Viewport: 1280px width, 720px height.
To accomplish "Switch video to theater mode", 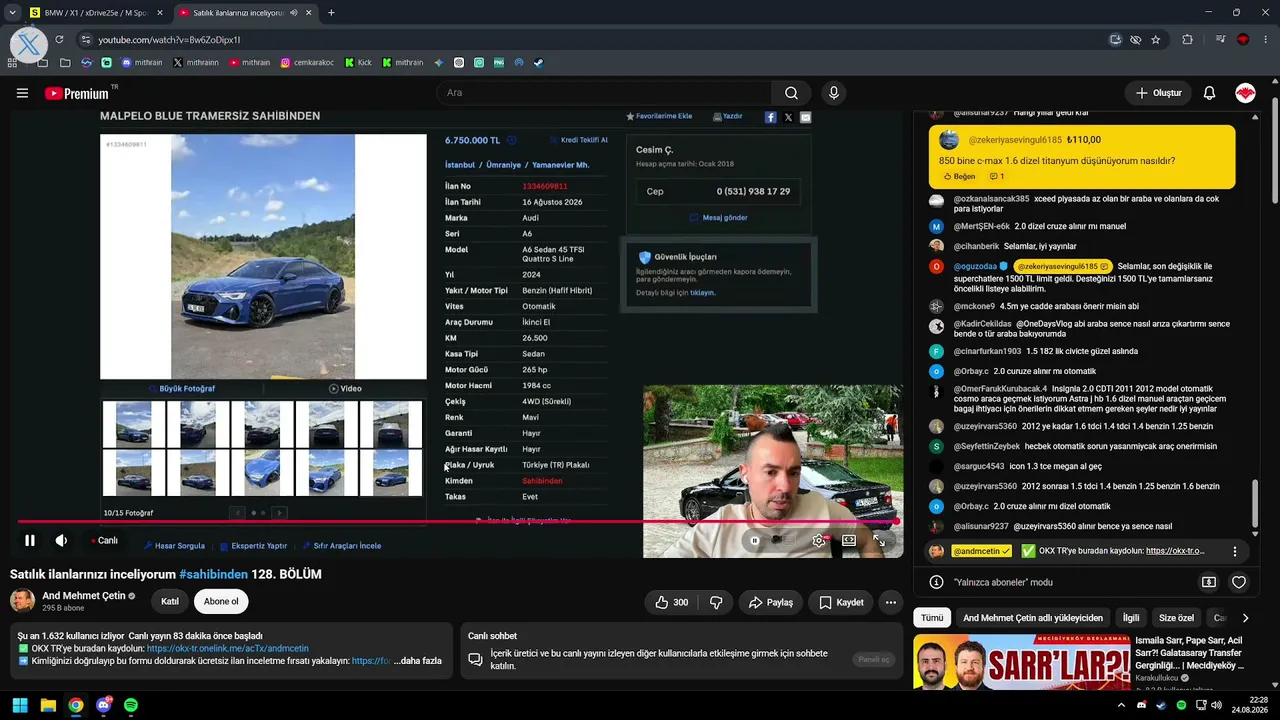I will pyautogui.click(x=849, y=541).
